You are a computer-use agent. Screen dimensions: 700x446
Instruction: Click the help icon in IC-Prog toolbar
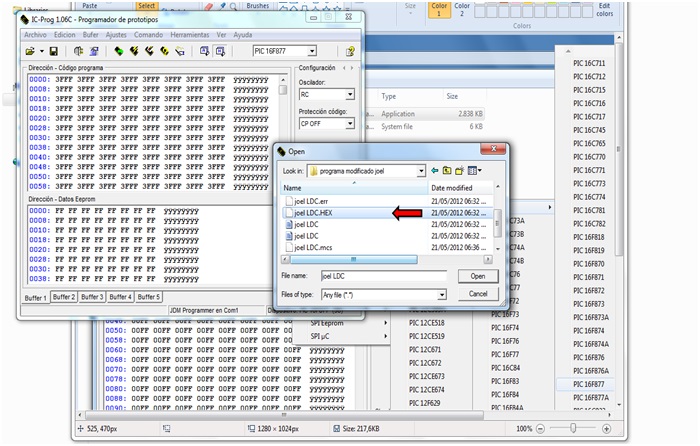pyautogui.click(x=350, y=51)
